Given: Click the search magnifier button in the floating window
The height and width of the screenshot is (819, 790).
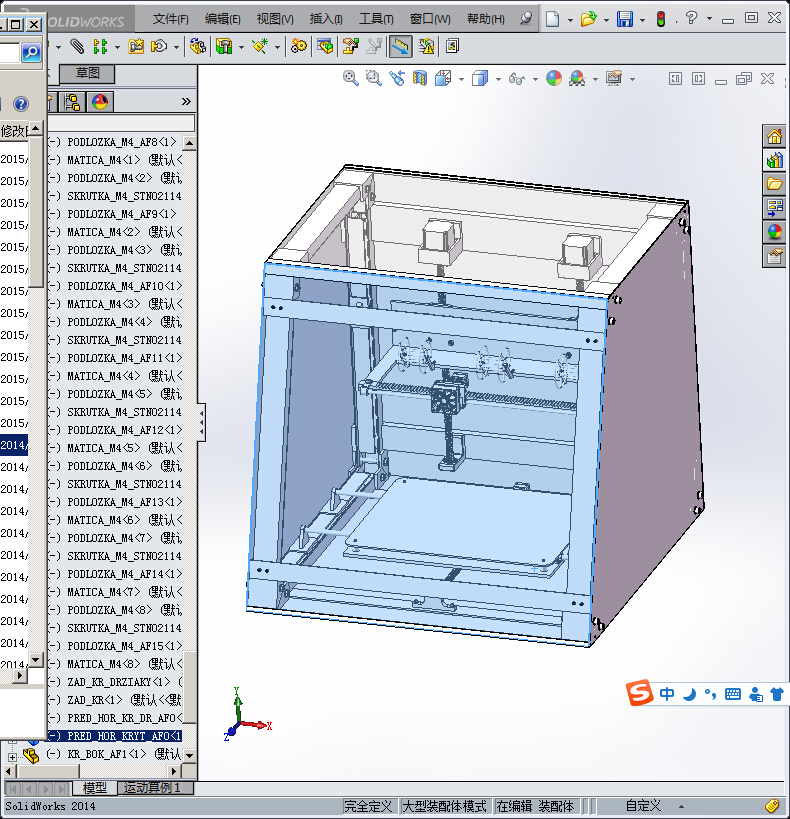Looking at the screenshot, I should [31, 52].
